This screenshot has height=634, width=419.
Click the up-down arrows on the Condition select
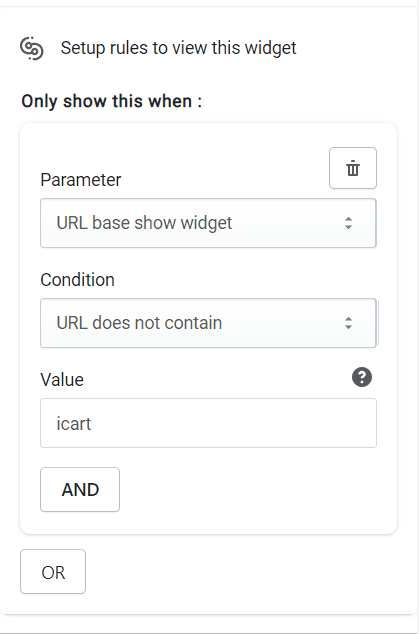pyautogui.click(x=348, y=323)
